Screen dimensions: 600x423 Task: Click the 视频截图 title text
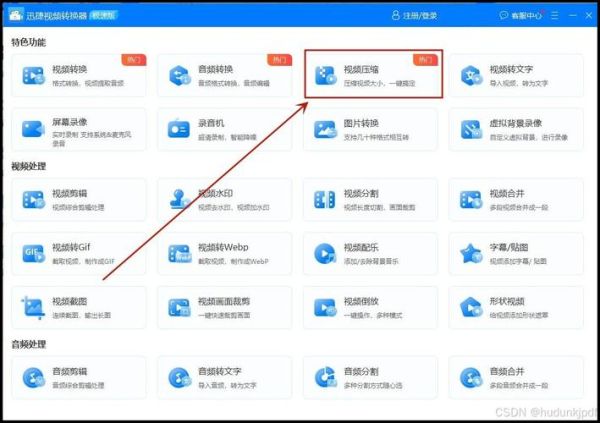[70, 301]
